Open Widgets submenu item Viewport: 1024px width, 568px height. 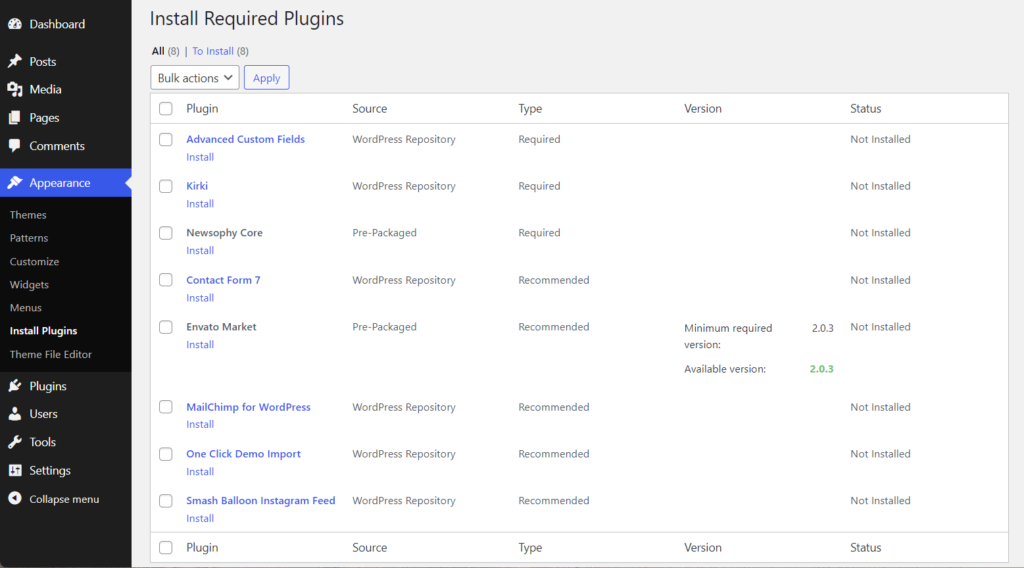pyautogui.click(x=29, y=285)
